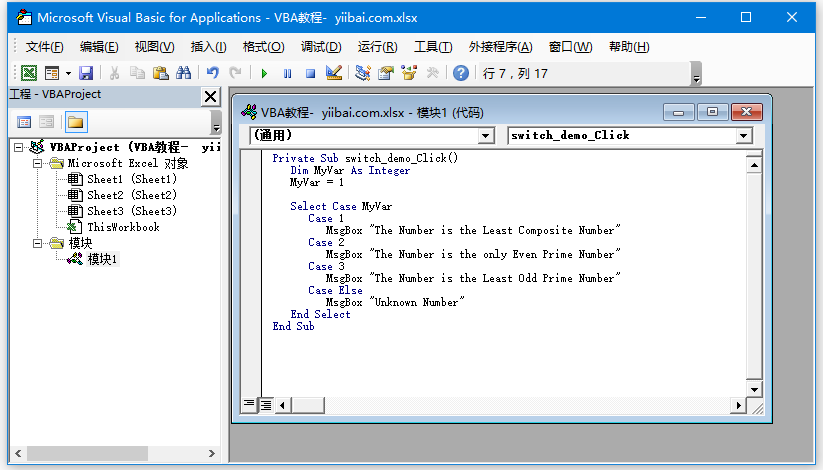Open the 文件(F) menu
Image resolution: width=823 pixels, height=470 pixels.
45,47
